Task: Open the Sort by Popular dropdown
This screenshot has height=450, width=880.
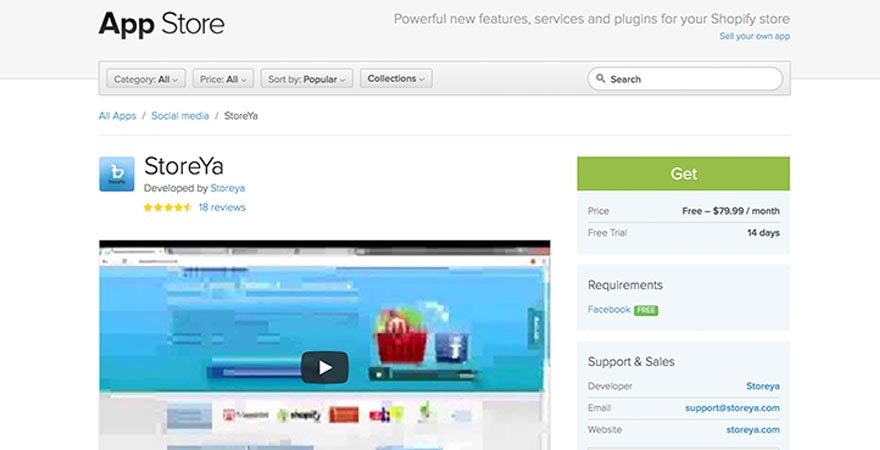Action: pos(307,79)
